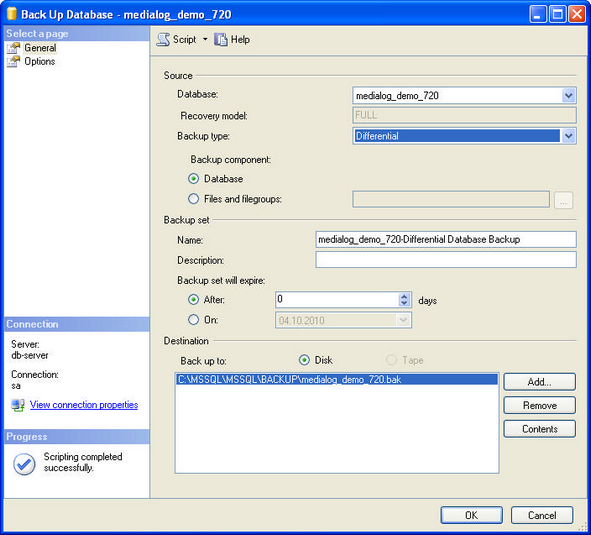Select the medialog_demo_720.bak destination entry
Viewport: 591px width, 535px height.
click(x=337, y=379)
